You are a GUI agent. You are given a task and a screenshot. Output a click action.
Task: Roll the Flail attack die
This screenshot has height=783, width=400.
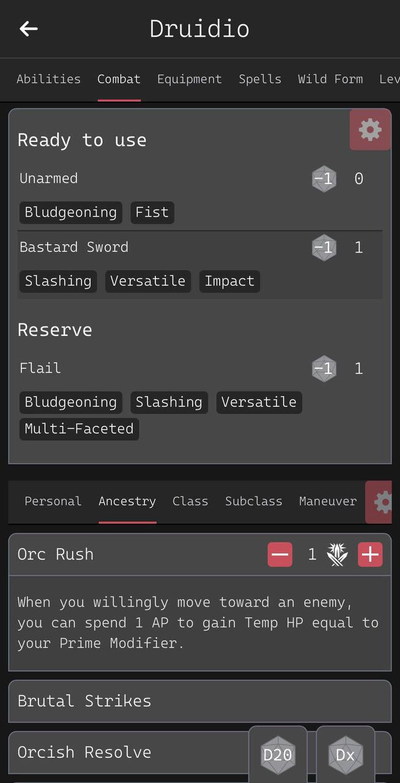click(x=324, y=369)
